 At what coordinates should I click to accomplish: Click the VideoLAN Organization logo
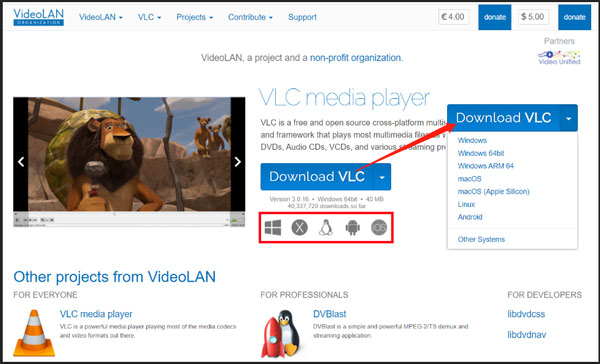click(38, 17)
